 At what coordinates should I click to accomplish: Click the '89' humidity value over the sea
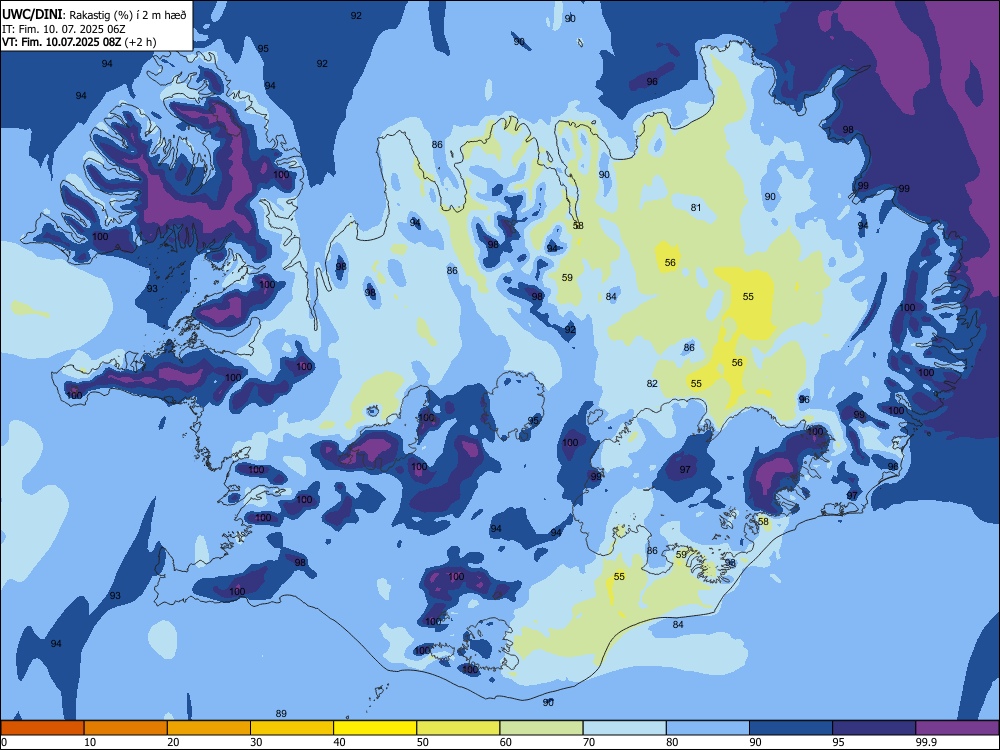[x=281, y=714]
